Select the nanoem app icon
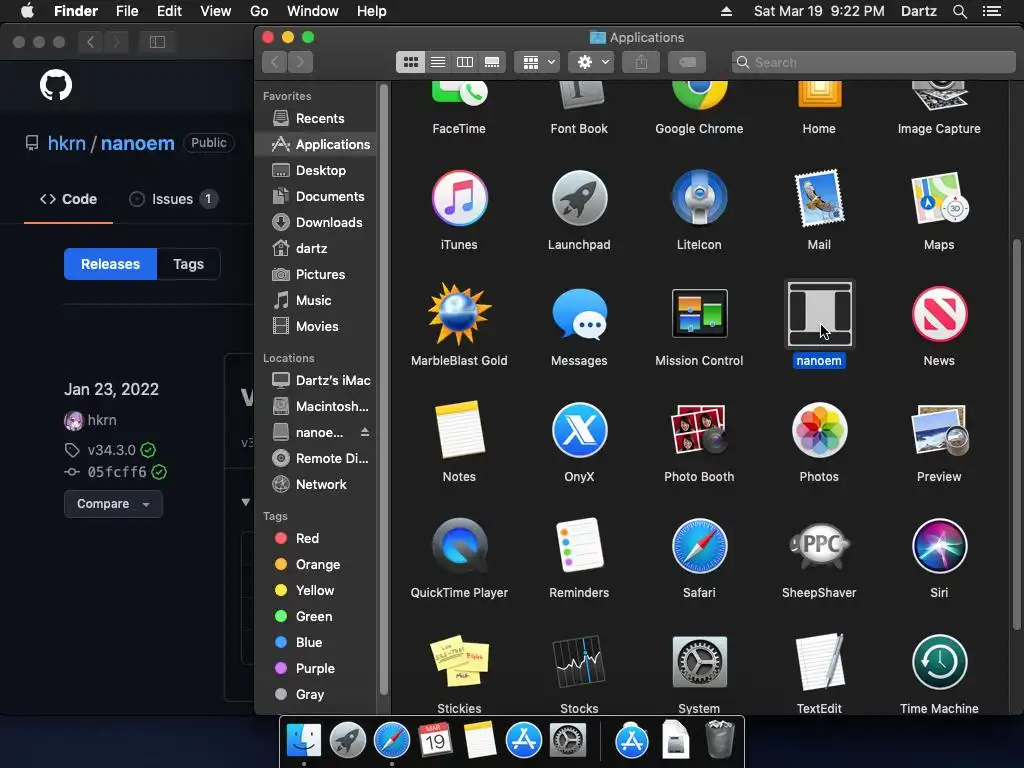This screenshot has height=768, width=1024. 819,314
